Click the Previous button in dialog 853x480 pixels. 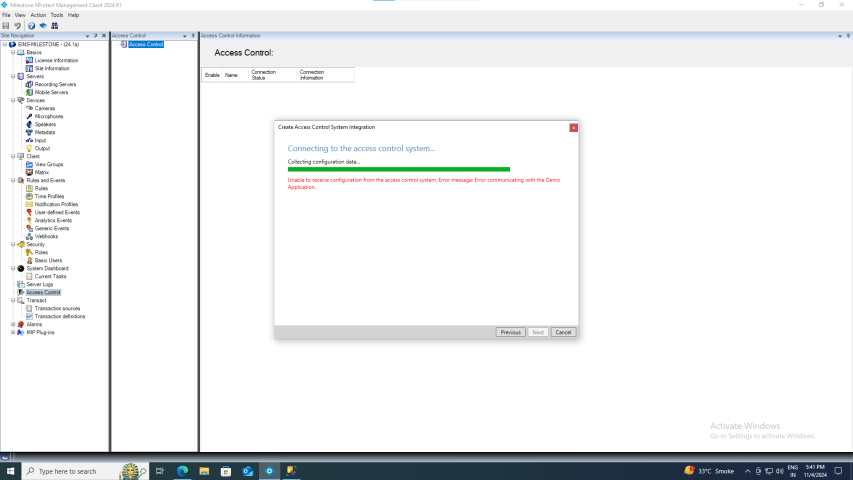point(510,332)
